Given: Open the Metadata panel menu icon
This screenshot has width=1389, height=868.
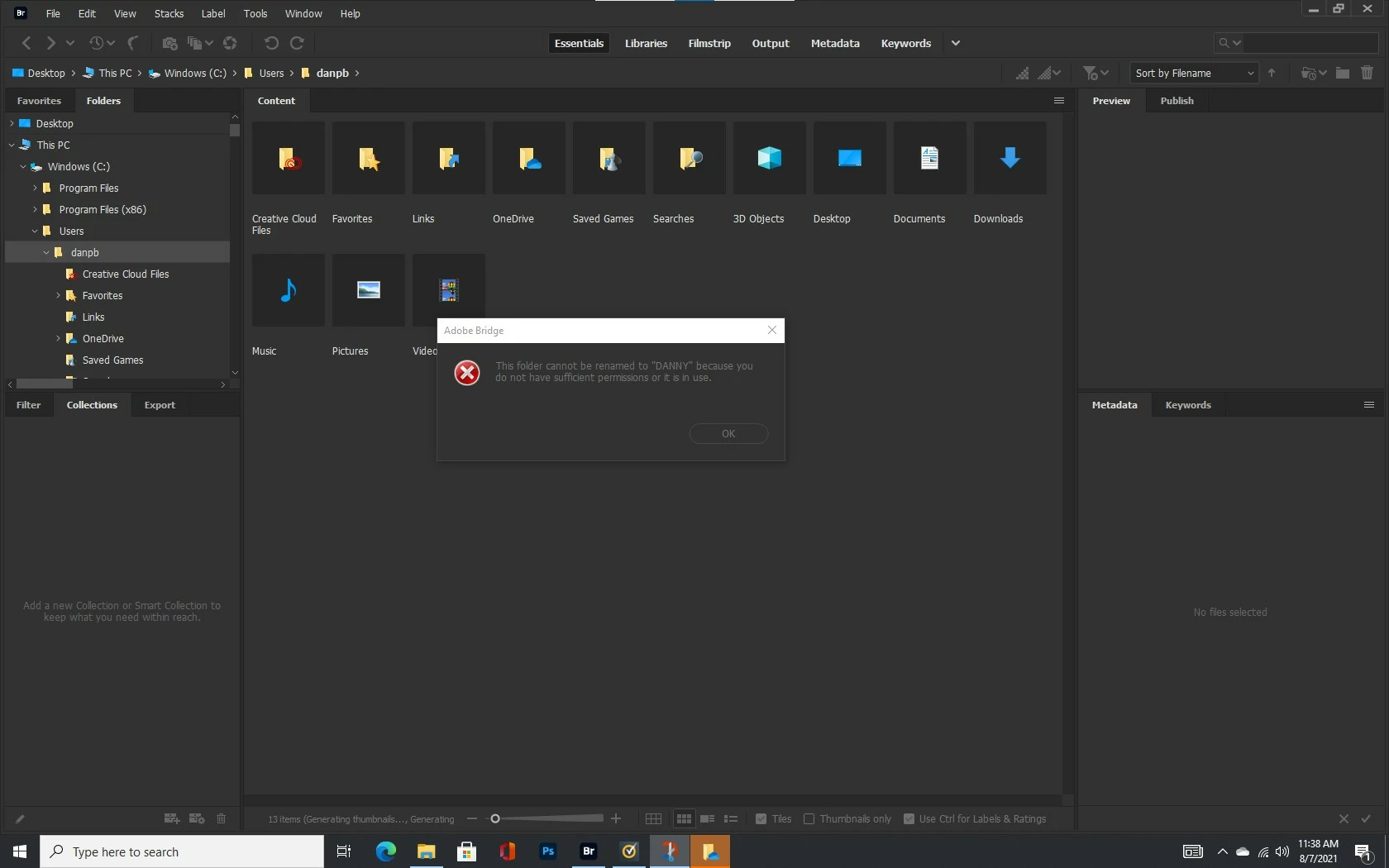Looking at the screenshot, I should pyautogui.click(x=1369, y=405).
